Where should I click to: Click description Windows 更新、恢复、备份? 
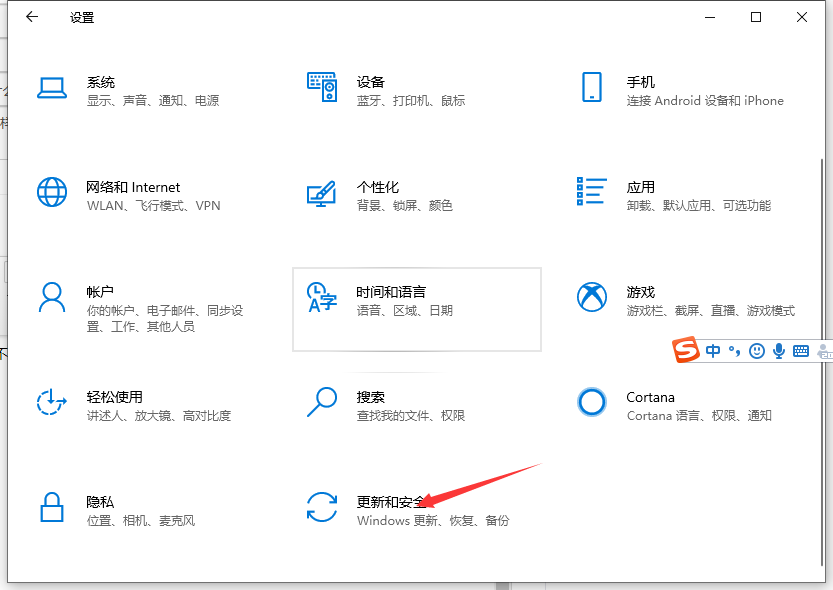[433, 520]
